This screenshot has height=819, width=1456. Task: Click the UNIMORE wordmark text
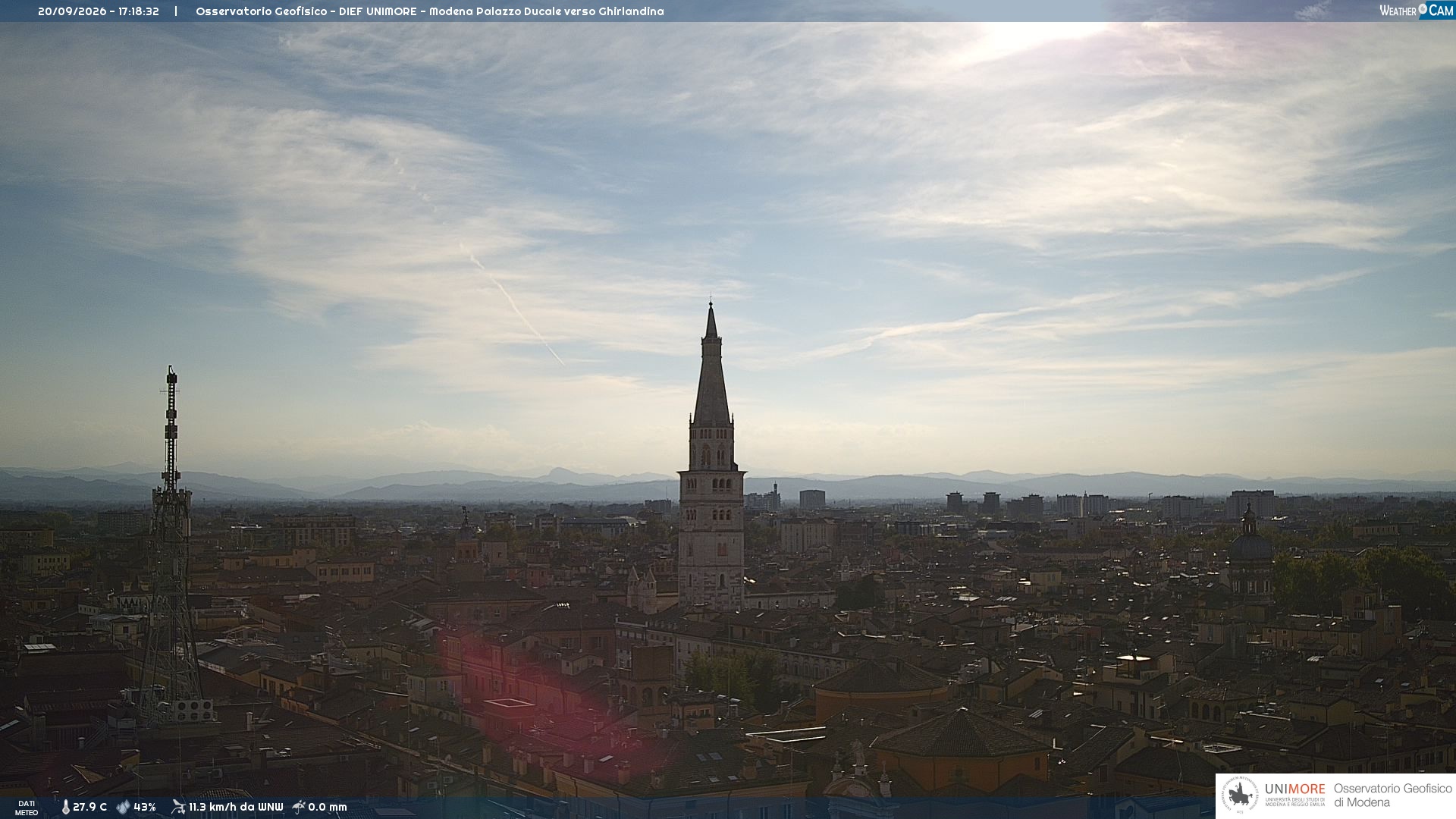[1294, 789]
